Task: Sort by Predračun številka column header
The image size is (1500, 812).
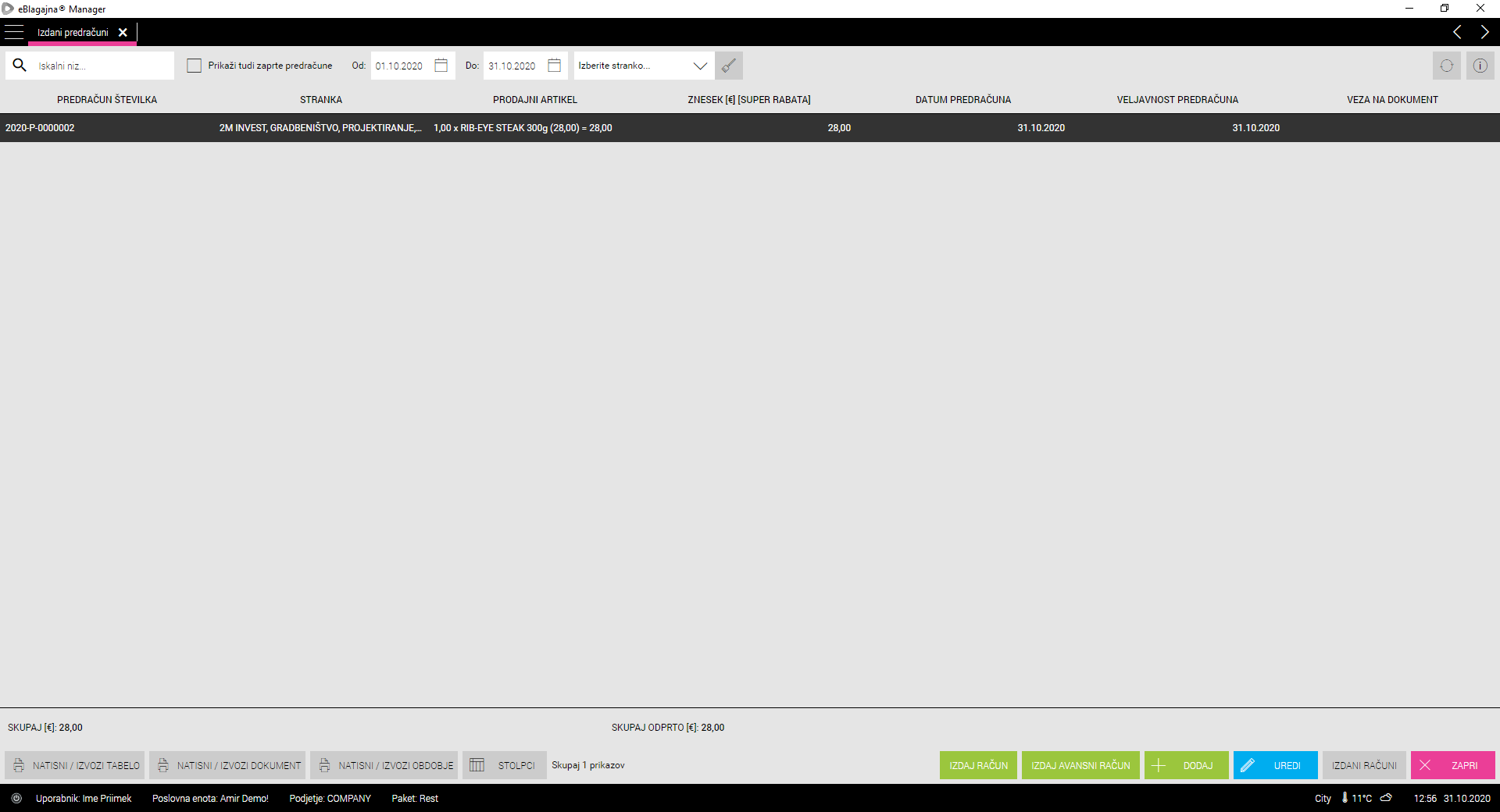Action: [107, 100]
